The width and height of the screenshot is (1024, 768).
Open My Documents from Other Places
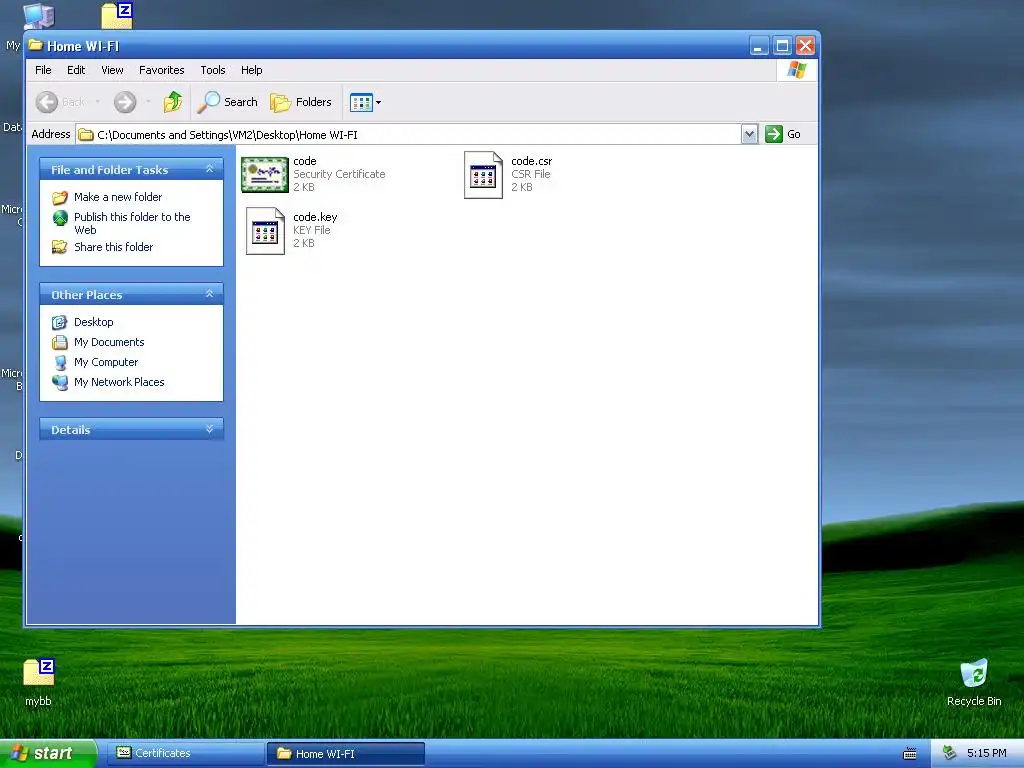click(109, 342)
